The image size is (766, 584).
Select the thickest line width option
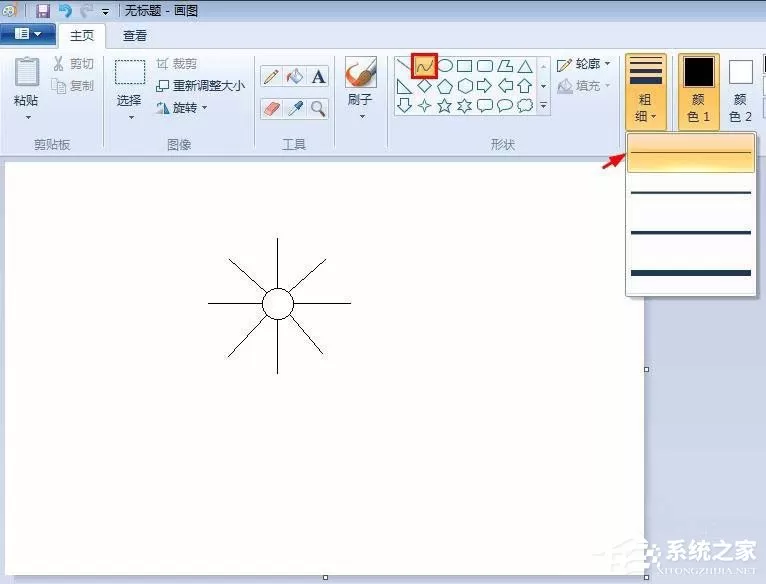(691, 273)
